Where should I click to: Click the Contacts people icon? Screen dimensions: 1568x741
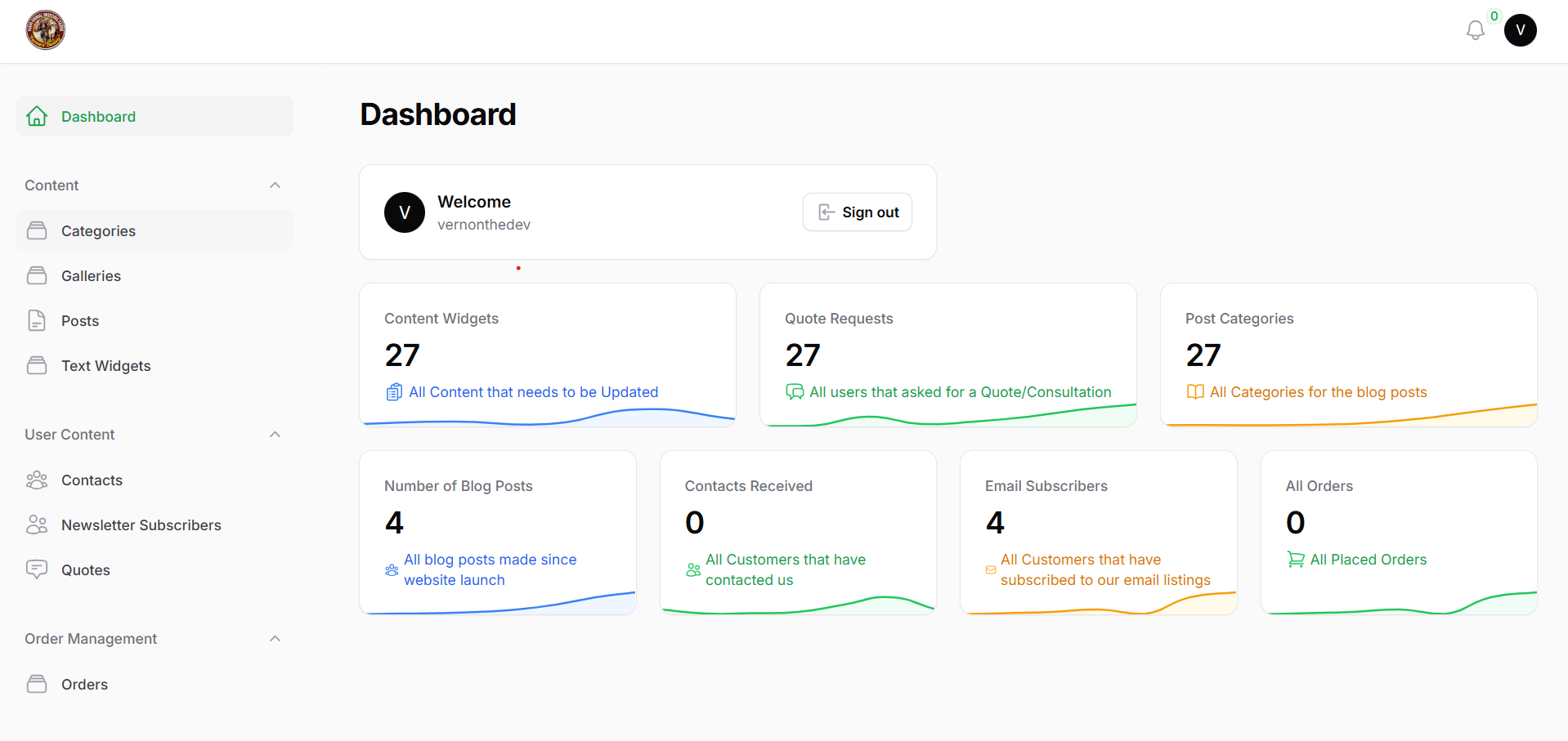(37, 480)
